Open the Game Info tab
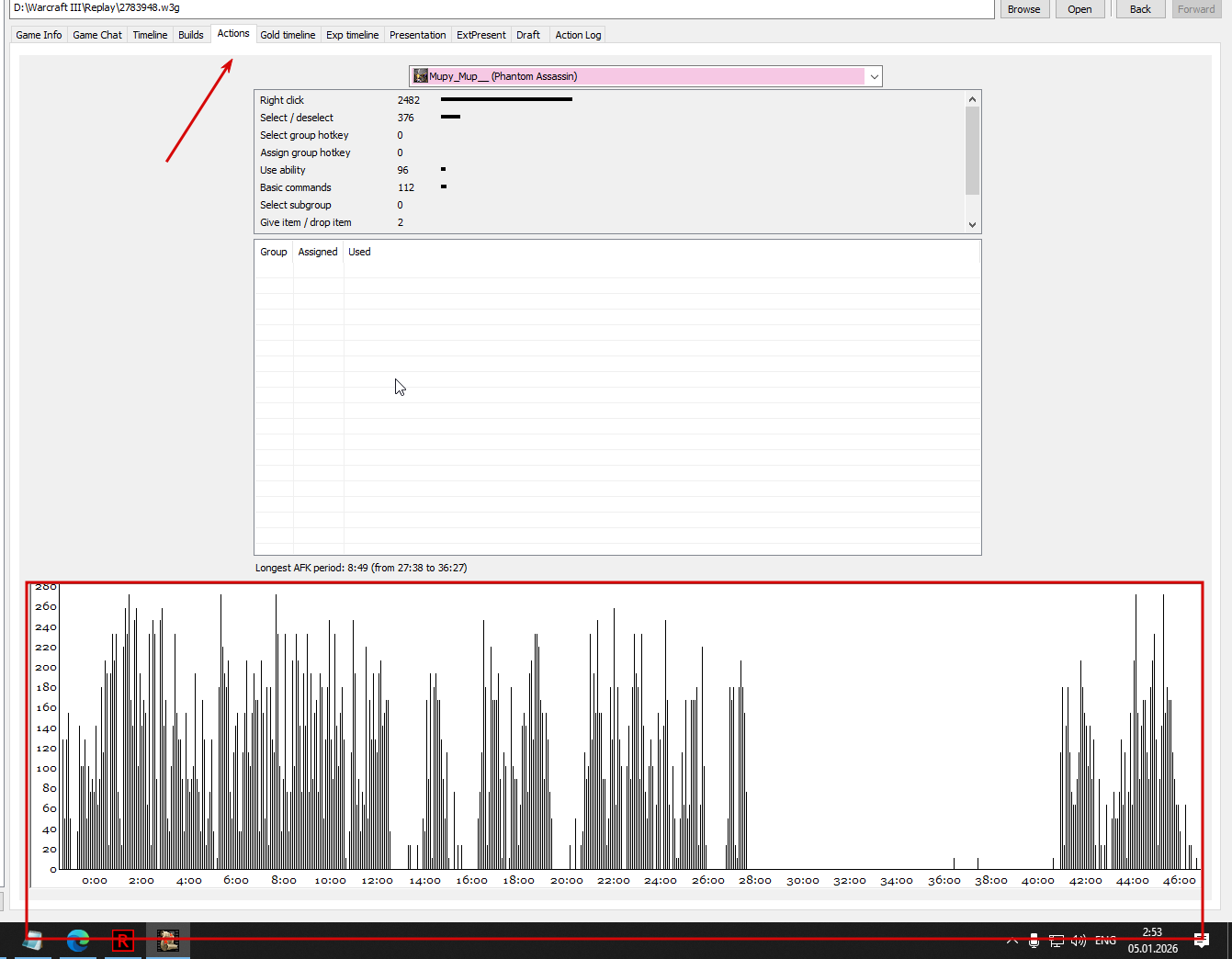1232x959 pixels. [39, 35]
